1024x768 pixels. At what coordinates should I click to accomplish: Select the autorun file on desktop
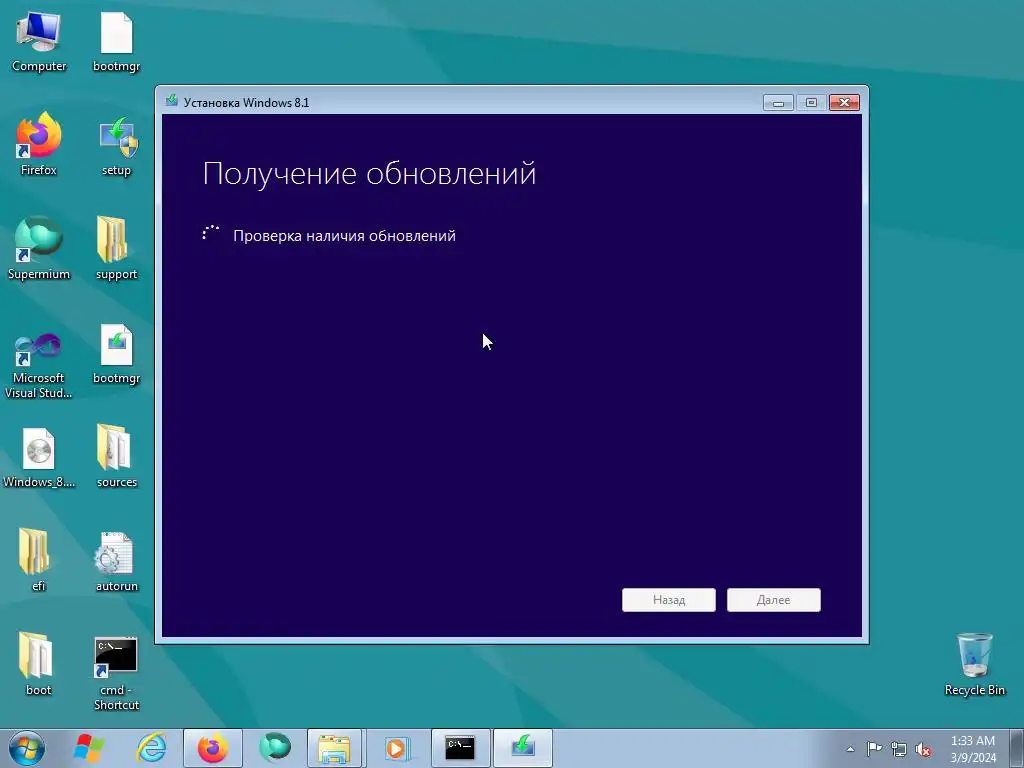tap(116, 562)
